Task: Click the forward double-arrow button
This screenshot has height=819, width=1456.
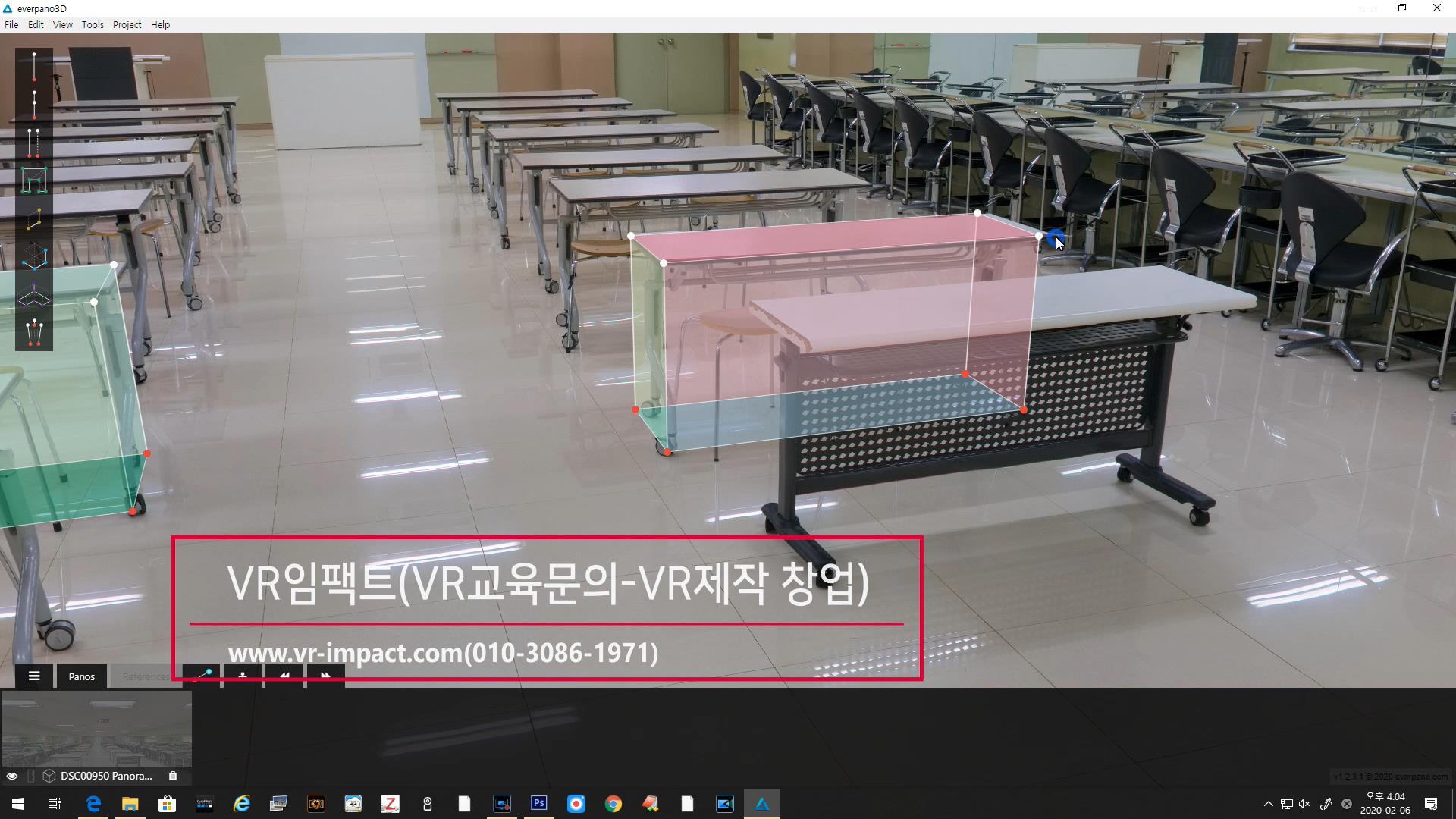Action: click(325, 675)
